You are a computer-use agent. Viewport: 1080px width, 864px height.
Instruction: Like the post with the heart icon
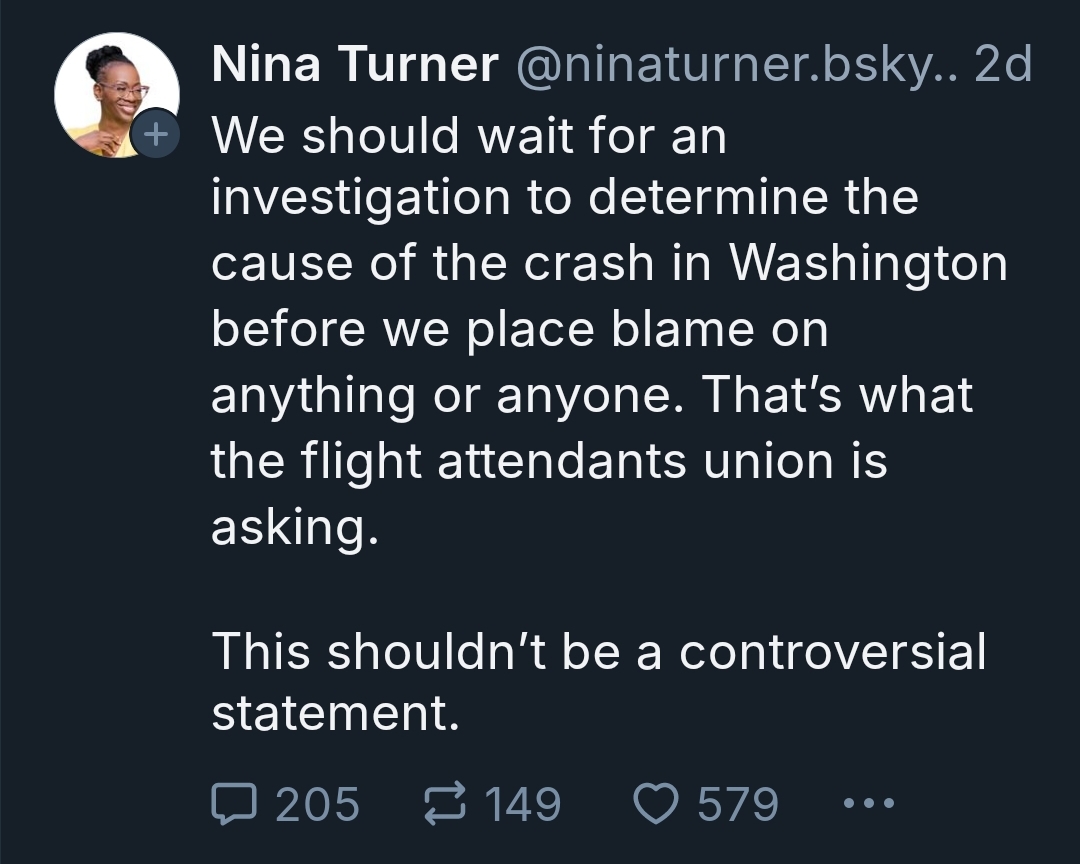point(656,803)
